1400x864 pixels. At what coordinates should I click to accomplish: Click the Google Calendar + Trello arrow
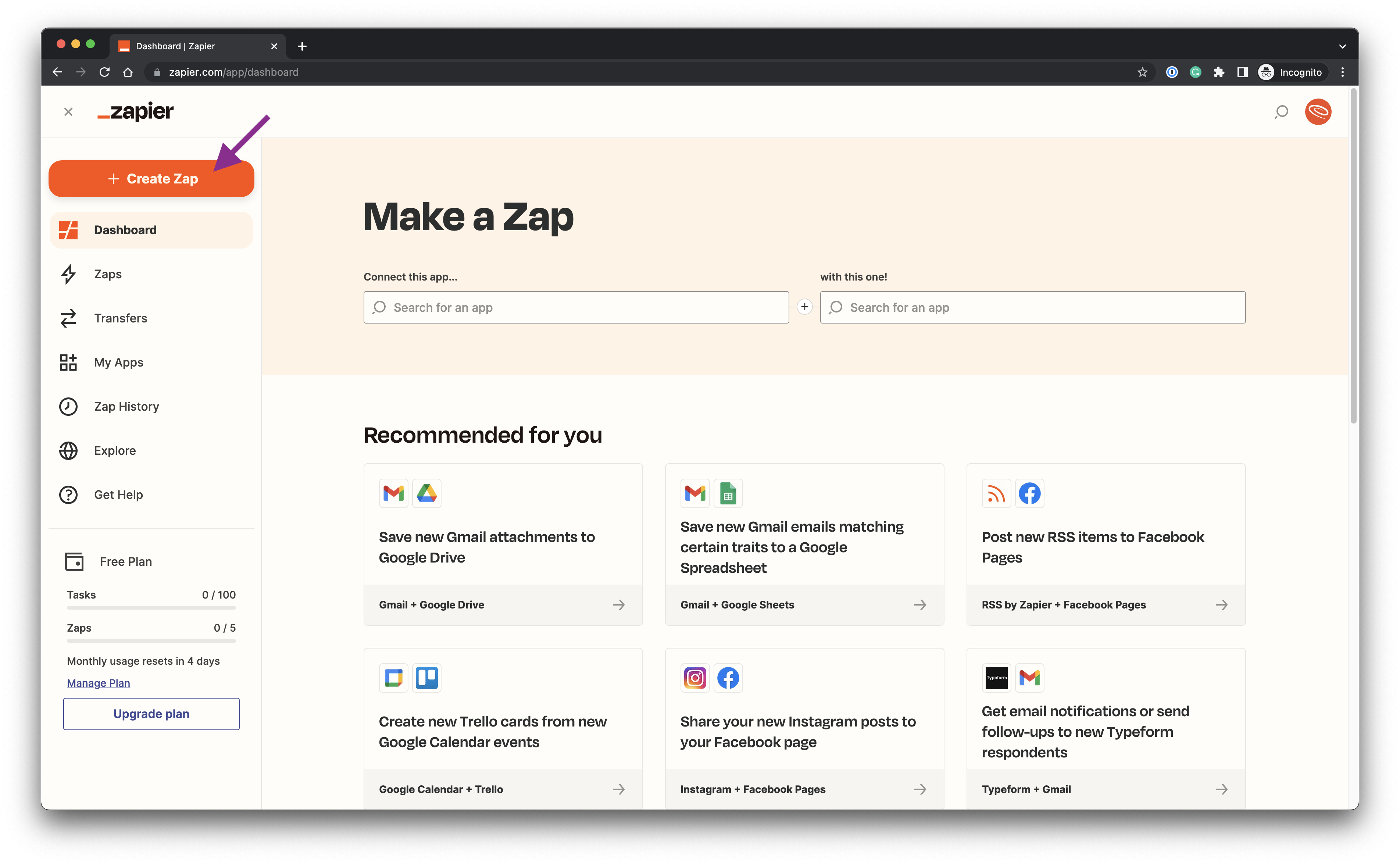618,789
